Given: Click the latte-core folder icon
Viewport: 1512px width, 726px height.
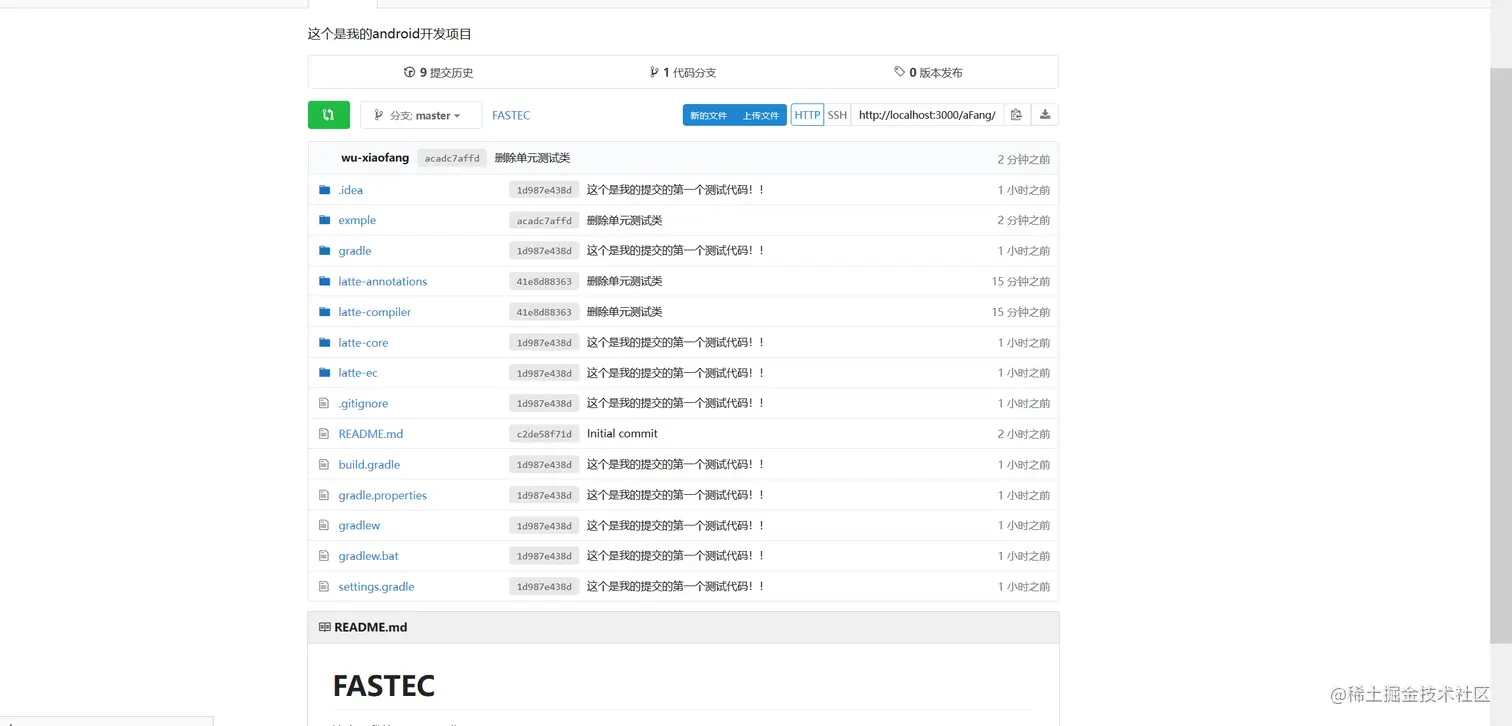Looking at the screenshot, I should [324, 342].
